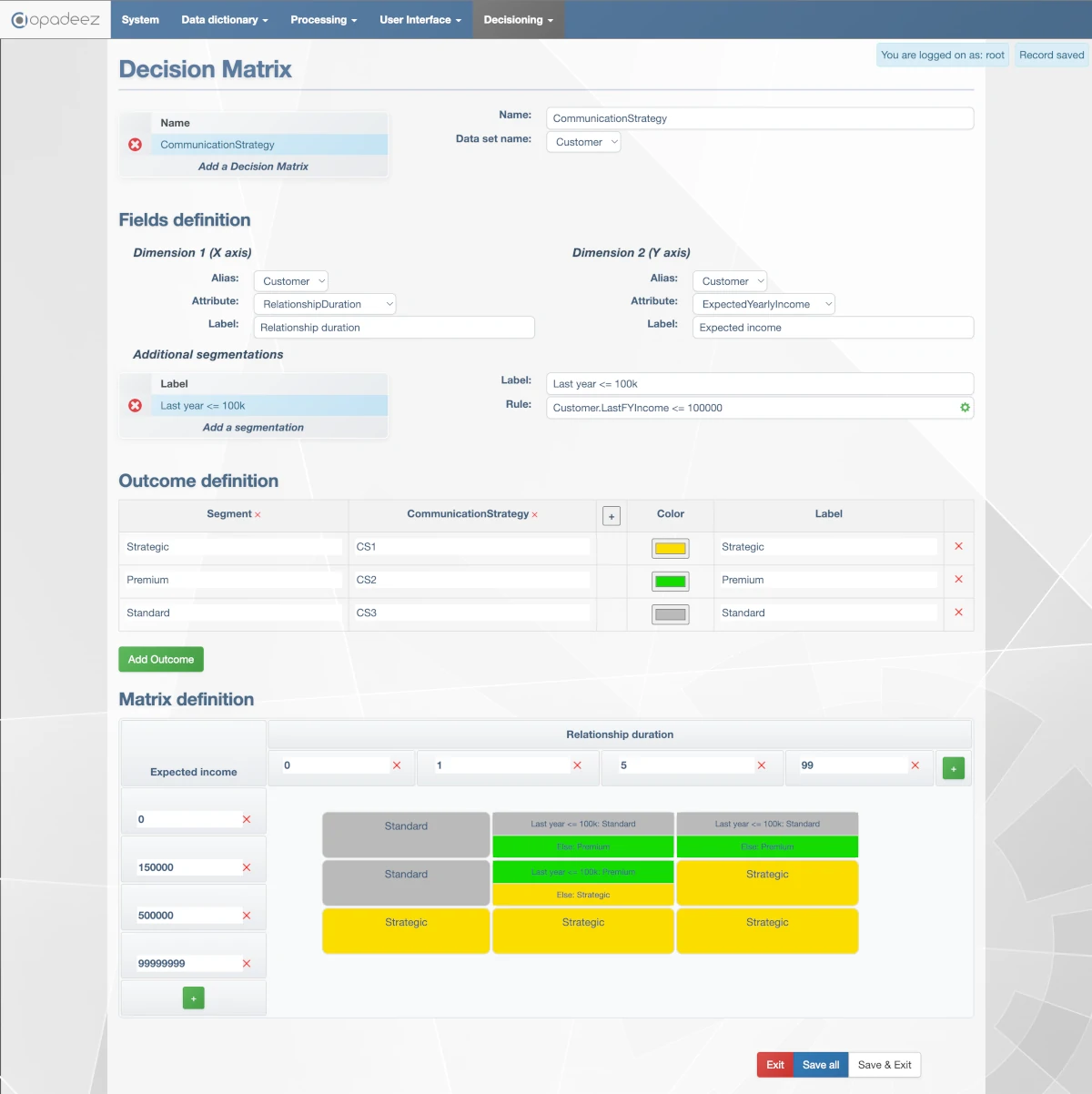Open the Attribute dropdown showing RelationshipDuration
This screenshot has width=1092, height=1094.
[x=324, y=303]
